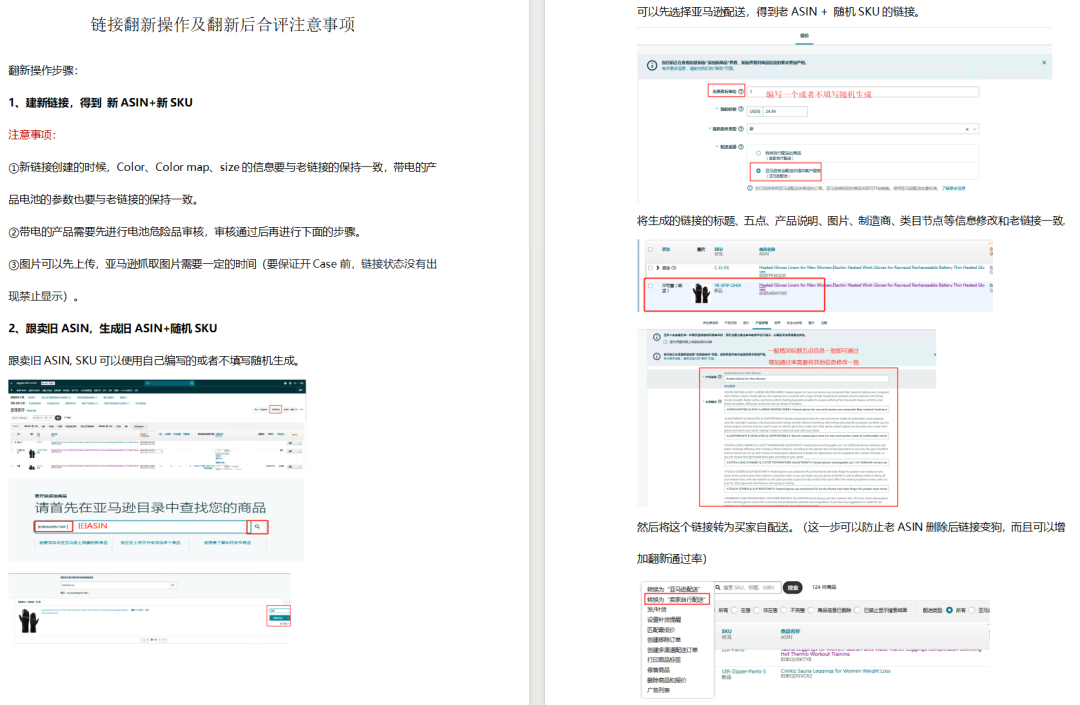Click the magnifier search icon beside old ASIN field
Screen dimensions: 1080x705
(257, 526)
